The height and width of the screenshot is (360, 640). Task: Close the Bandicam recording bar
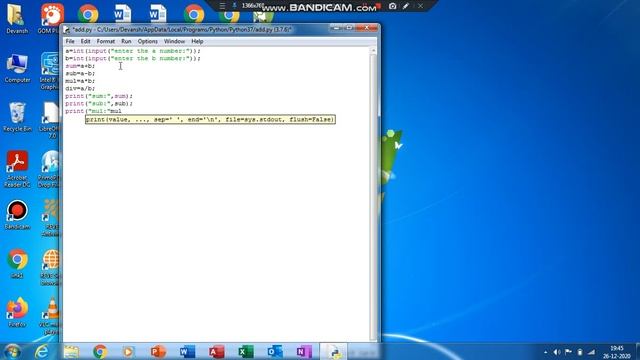point(420,6)
